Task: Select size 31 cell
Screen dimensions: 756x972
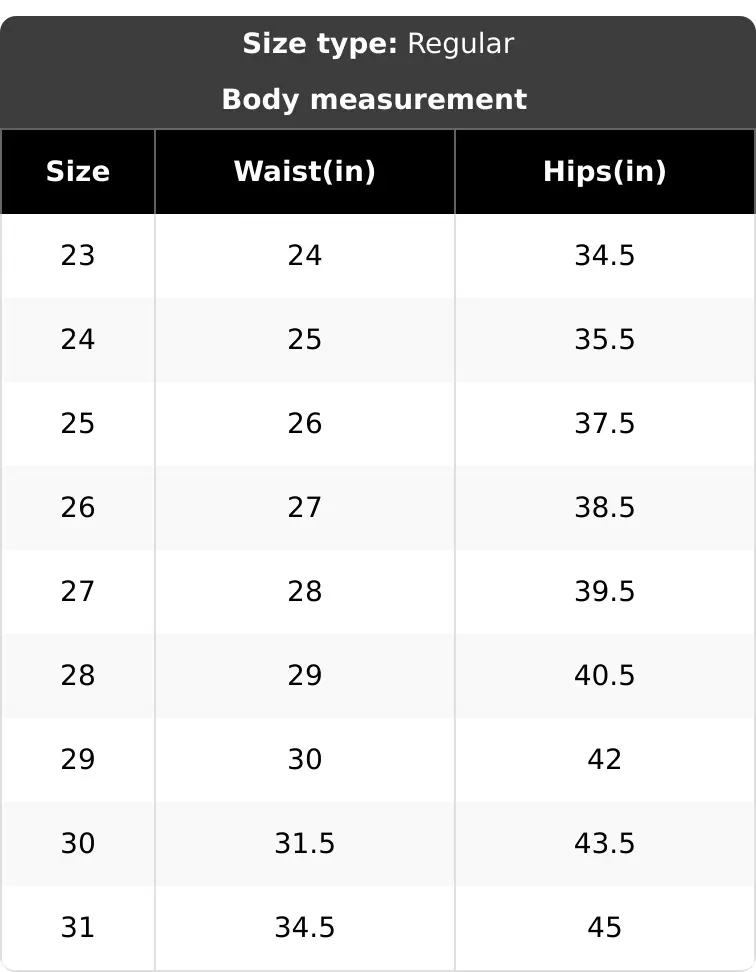Action: (x=77, y=928)
